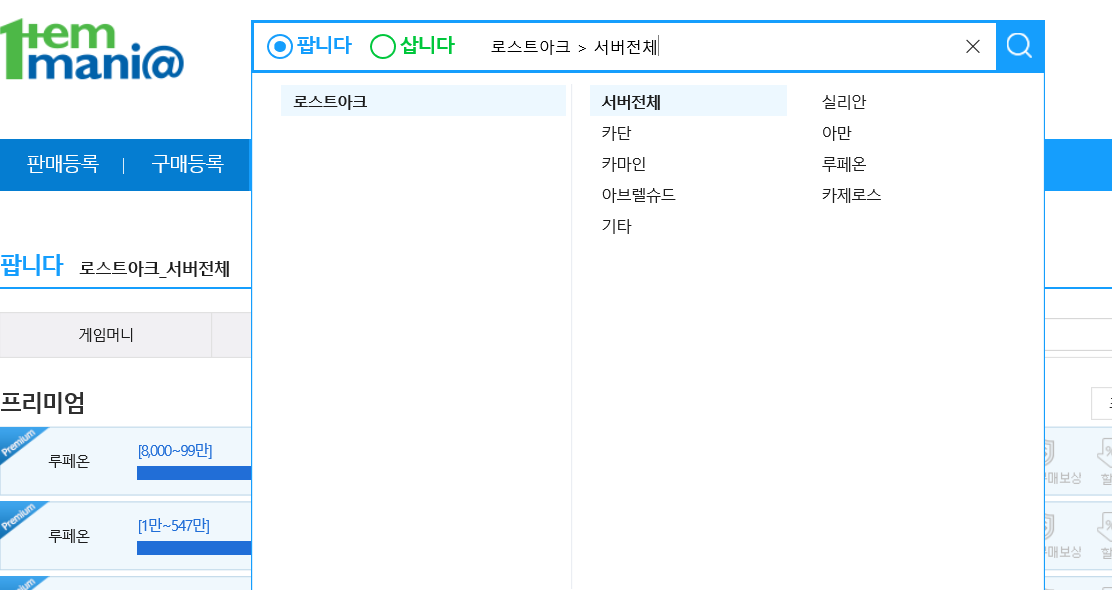Select the 카제로스 server
This screenshot has width=1112, height=590.
click(x=851, y=195)
